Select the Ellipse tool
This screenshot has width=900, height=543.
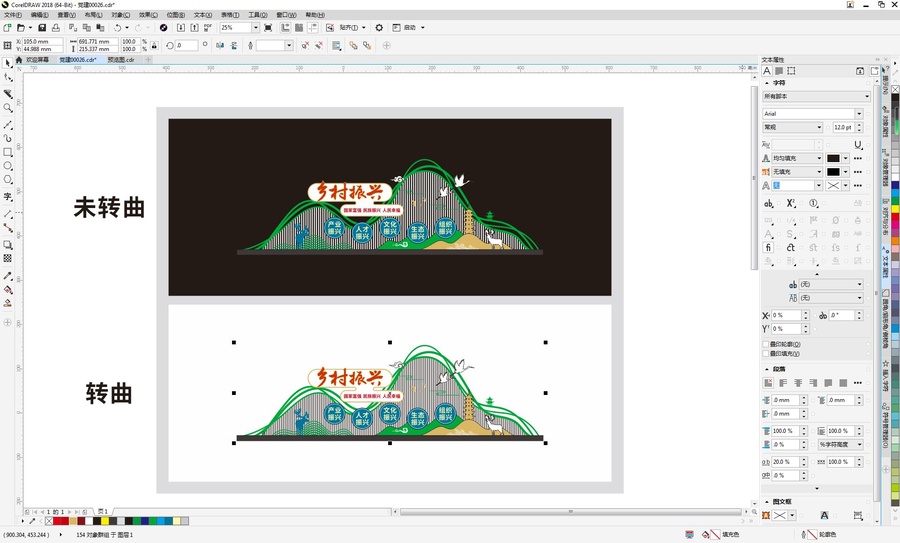[x=7, y=166]
